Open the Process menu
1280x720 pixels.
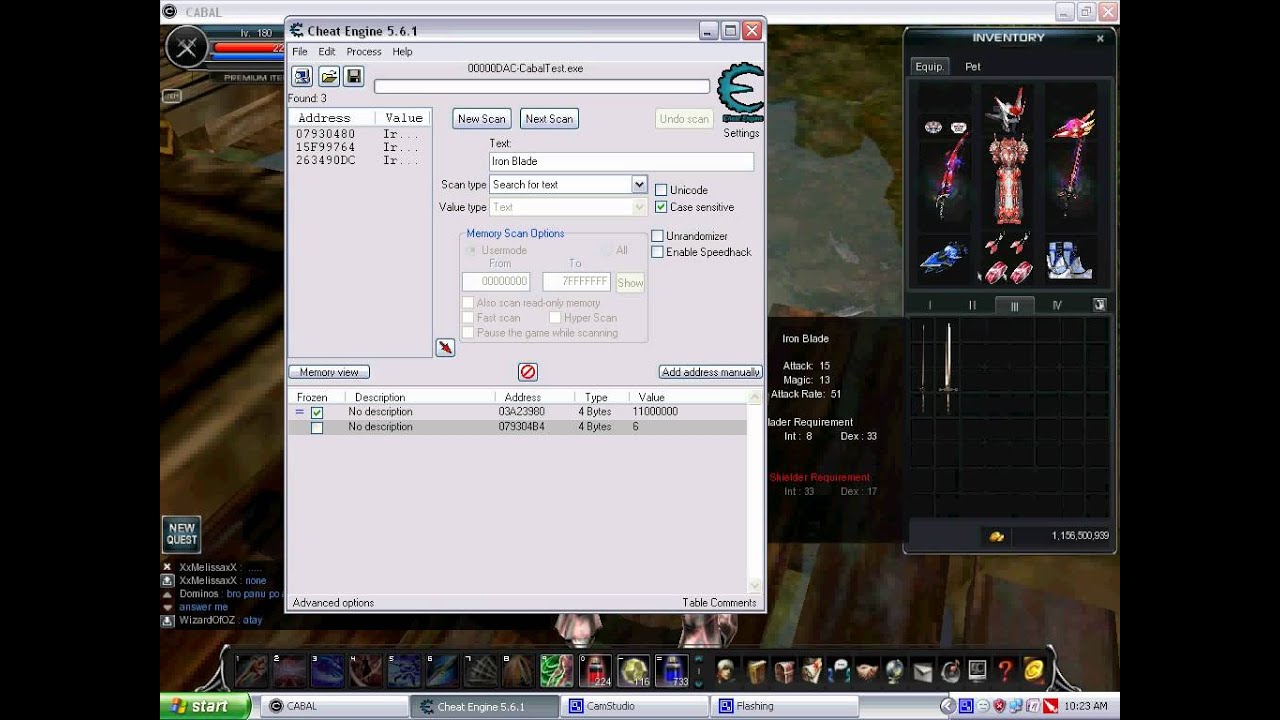pos(364,52)
